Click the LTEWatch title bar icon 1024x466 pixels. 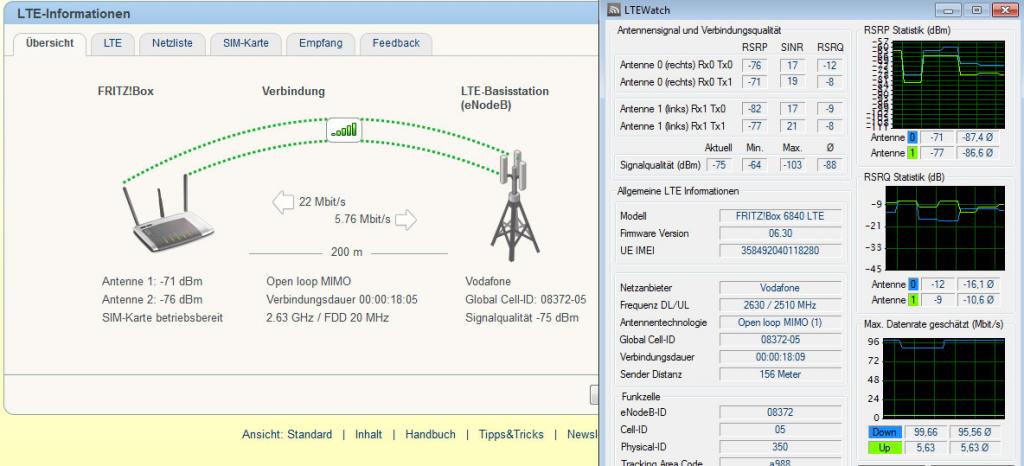[x=613, y=10]
